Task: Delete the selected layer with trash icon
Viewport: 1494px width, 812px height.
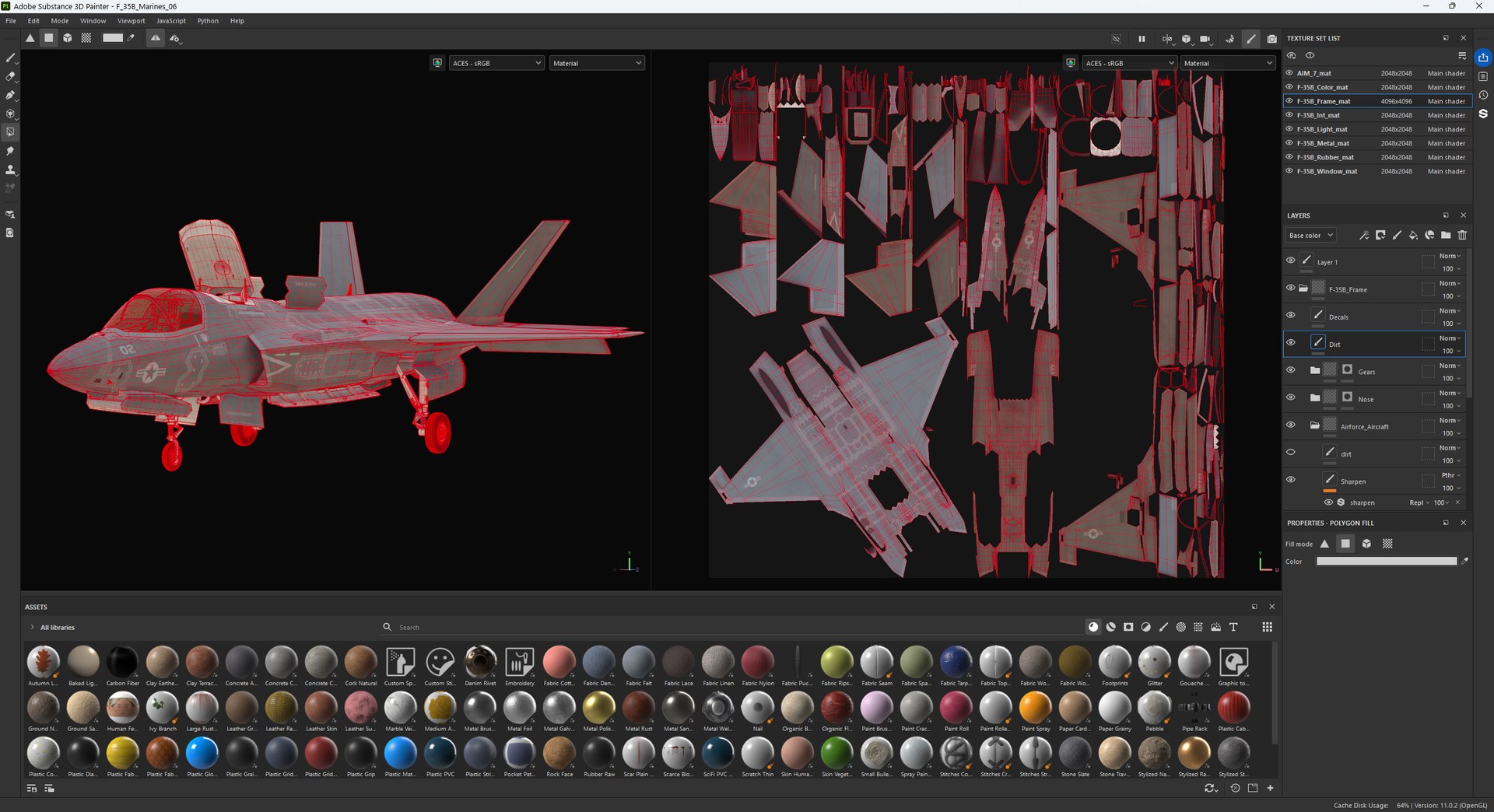Action: 1462,235
